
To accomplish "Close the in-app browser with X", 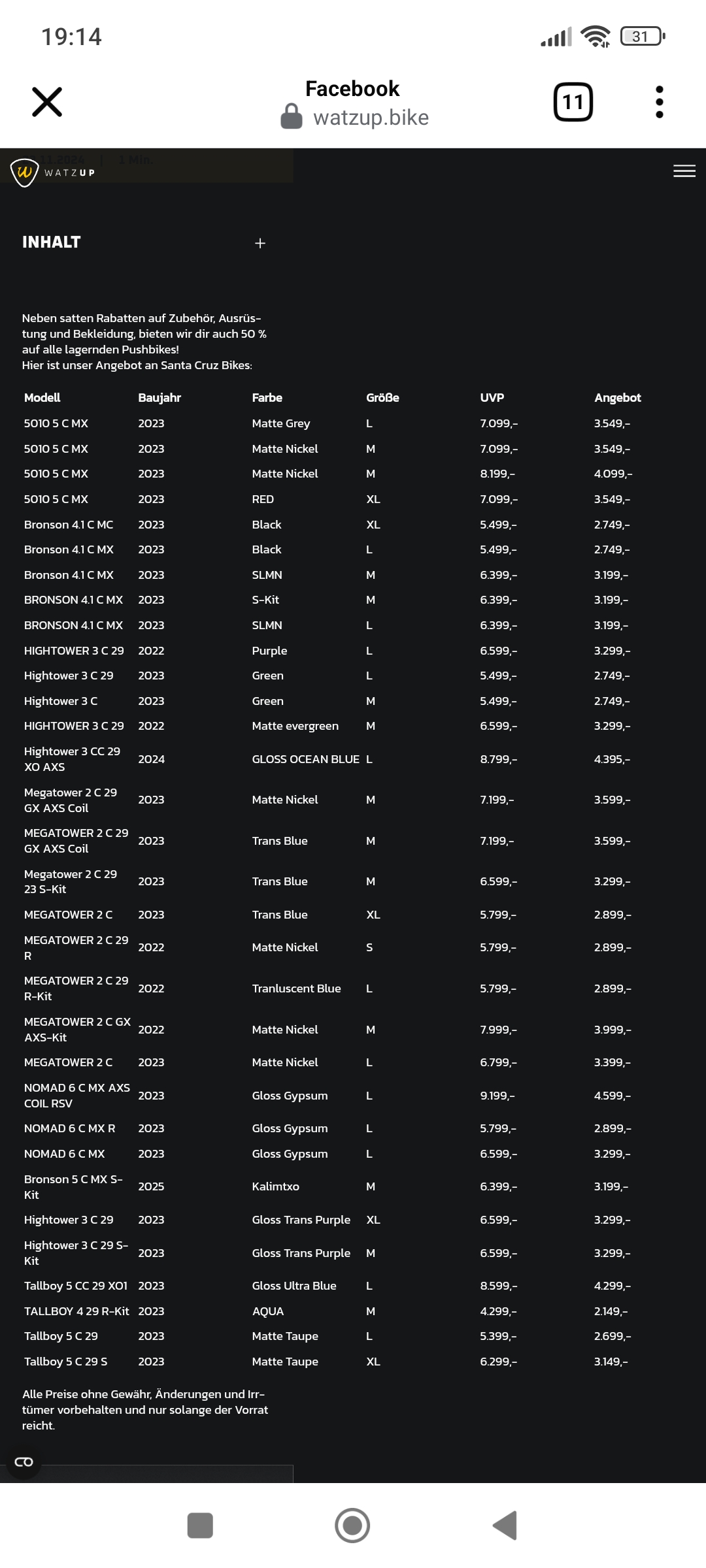I will [47, 102].
